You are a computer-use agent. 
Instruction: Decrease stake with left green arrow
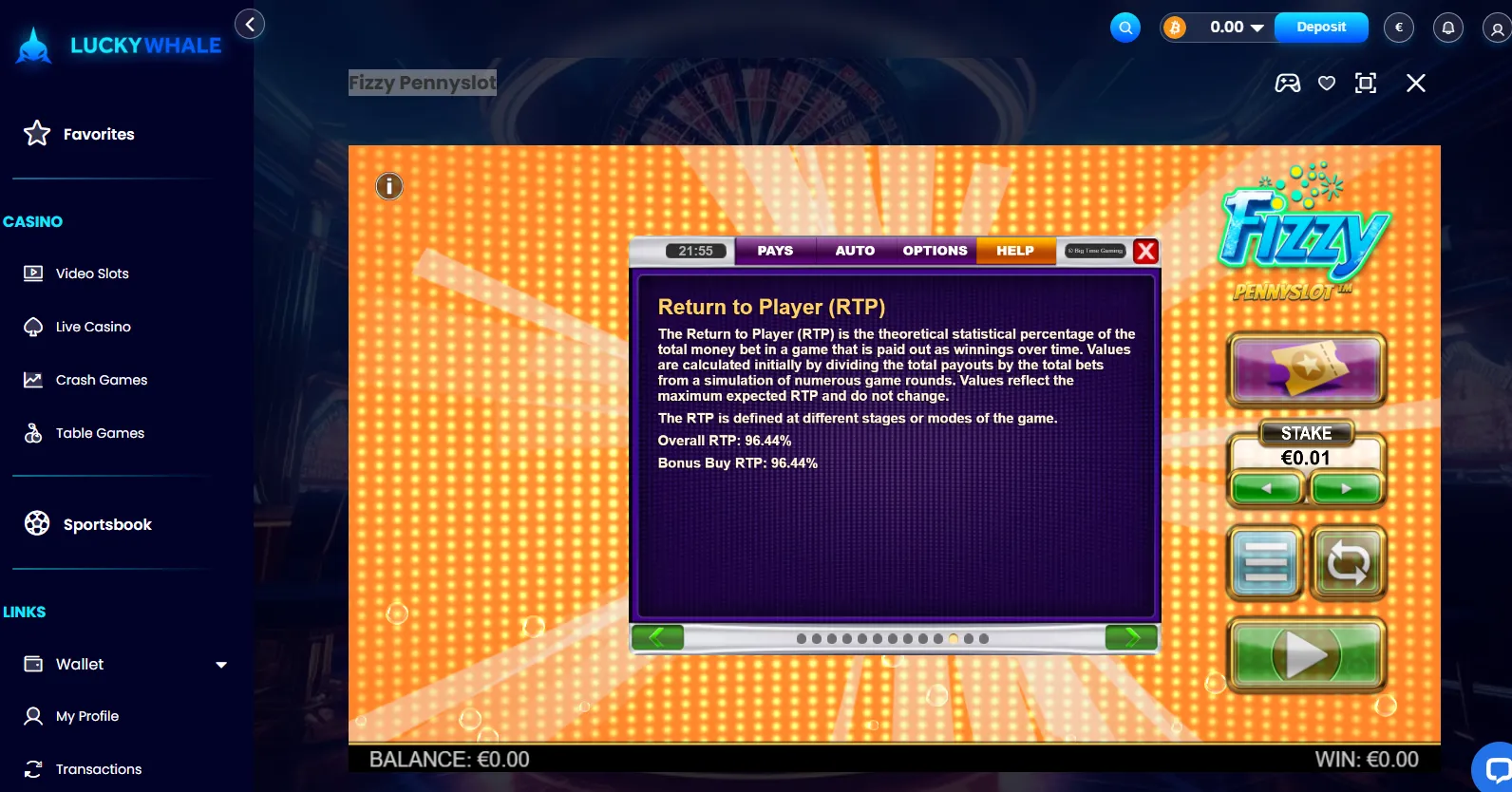pyautogui.click(x=1266, y=489)
